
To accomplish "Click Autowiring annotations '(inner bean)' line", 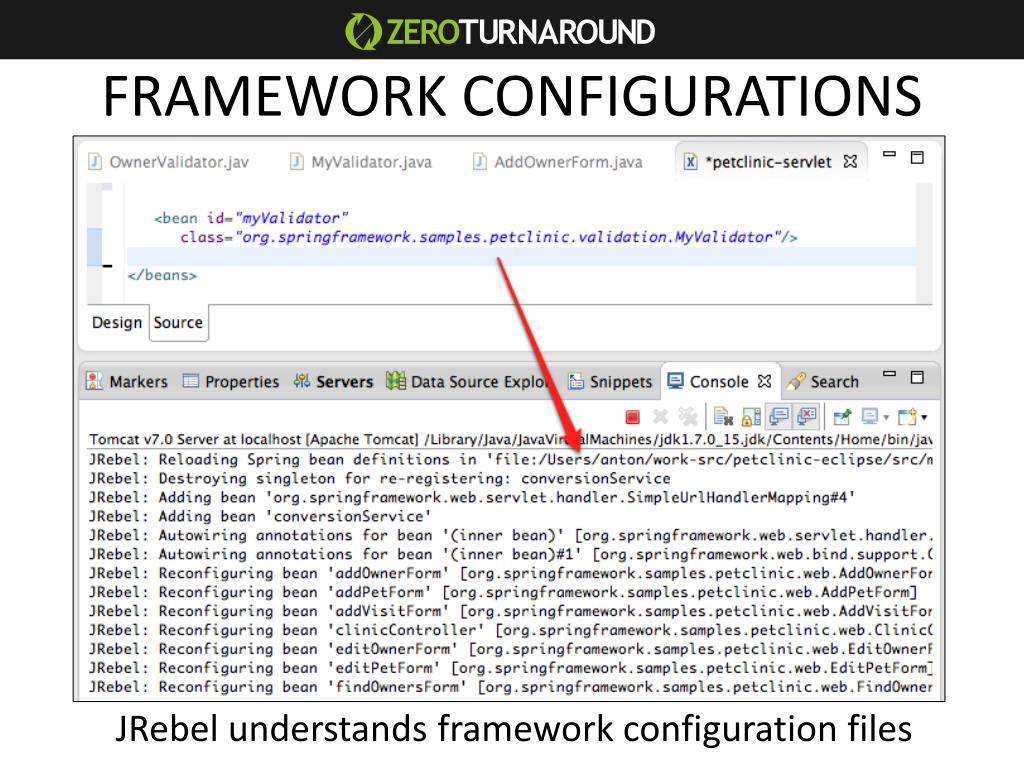I will 511,535.
